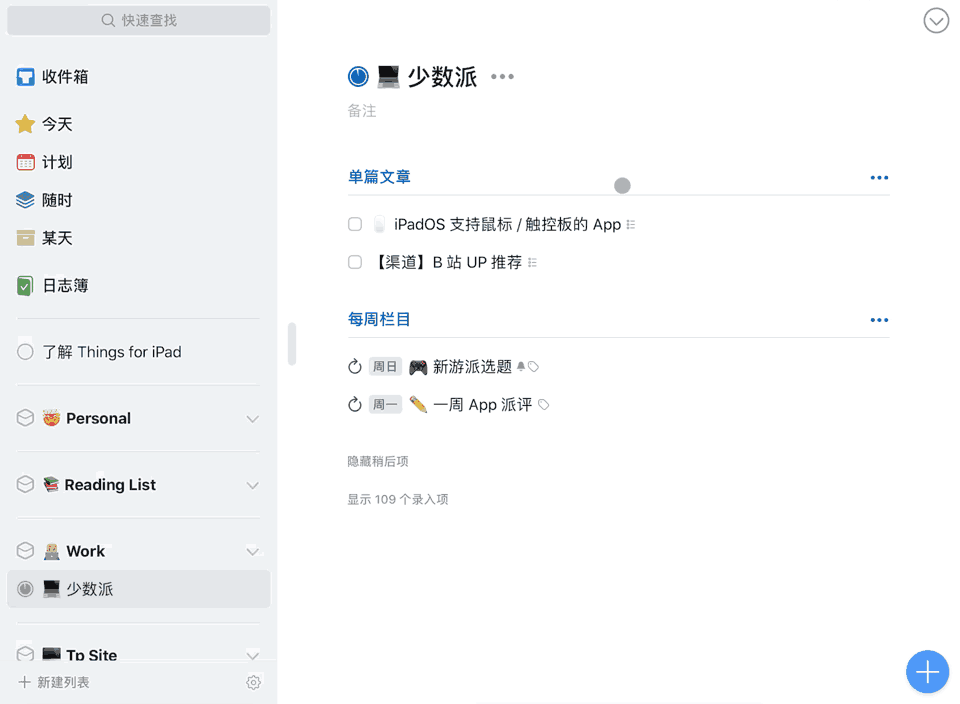Click the blue plus add-task button

click(927, 672)
